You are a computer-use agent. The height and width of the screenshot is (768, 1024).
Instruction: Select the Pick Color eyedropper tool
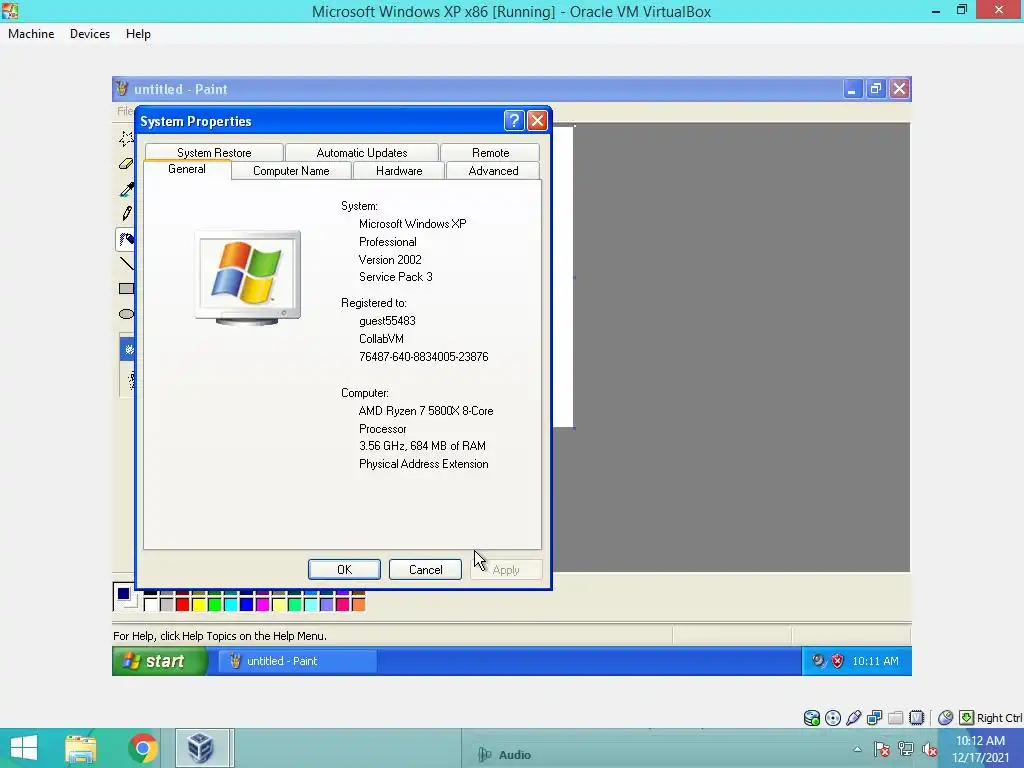(127, 189)
